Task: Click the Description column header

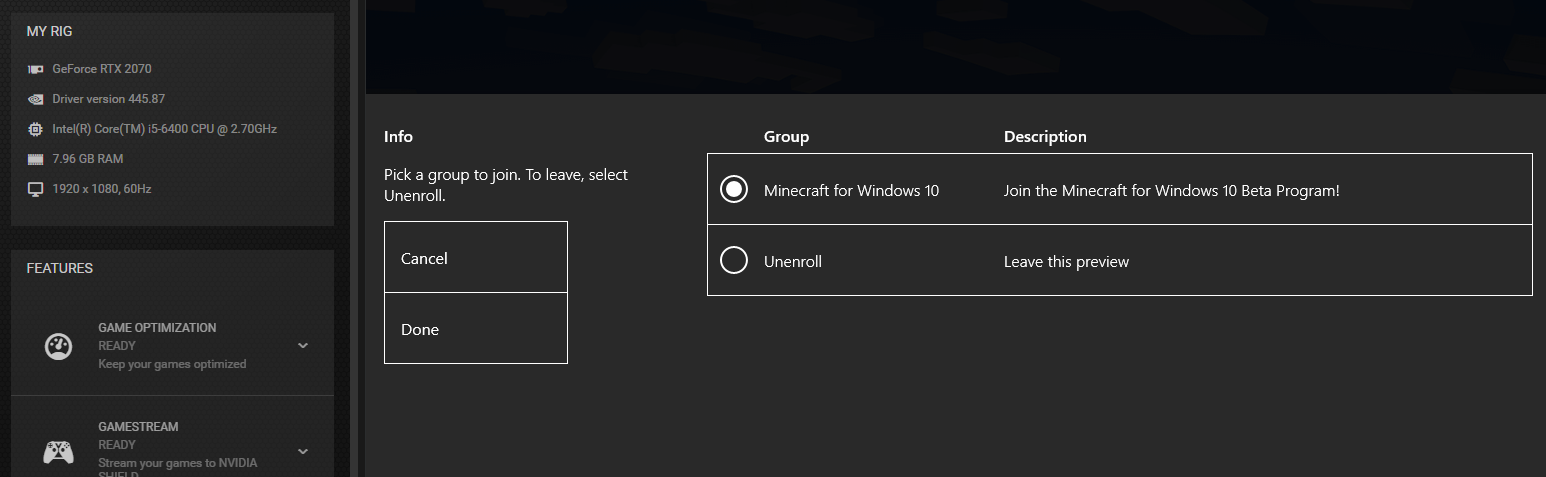Action: (1045, 137)
